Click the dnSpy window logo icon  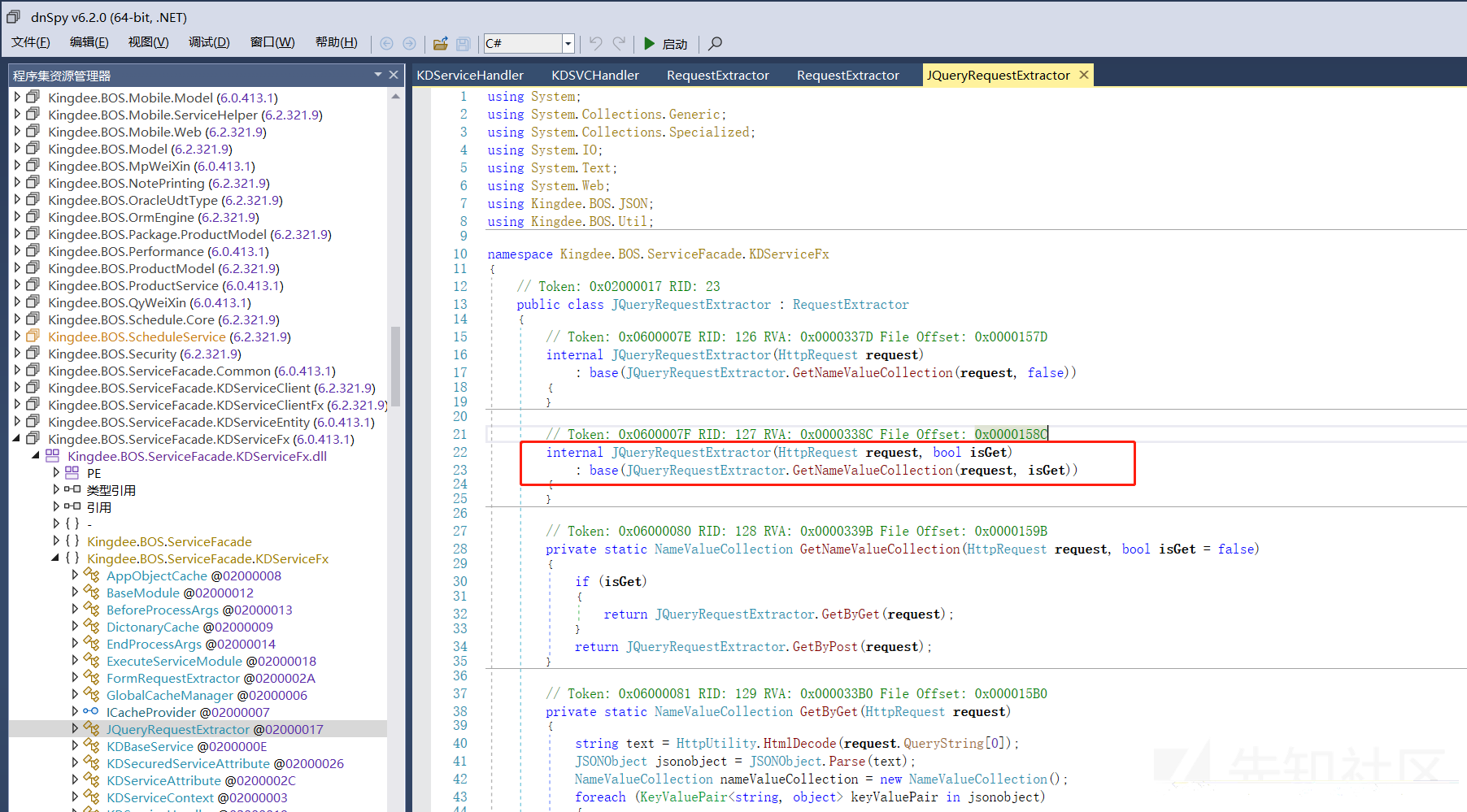[x=13, y=16]
